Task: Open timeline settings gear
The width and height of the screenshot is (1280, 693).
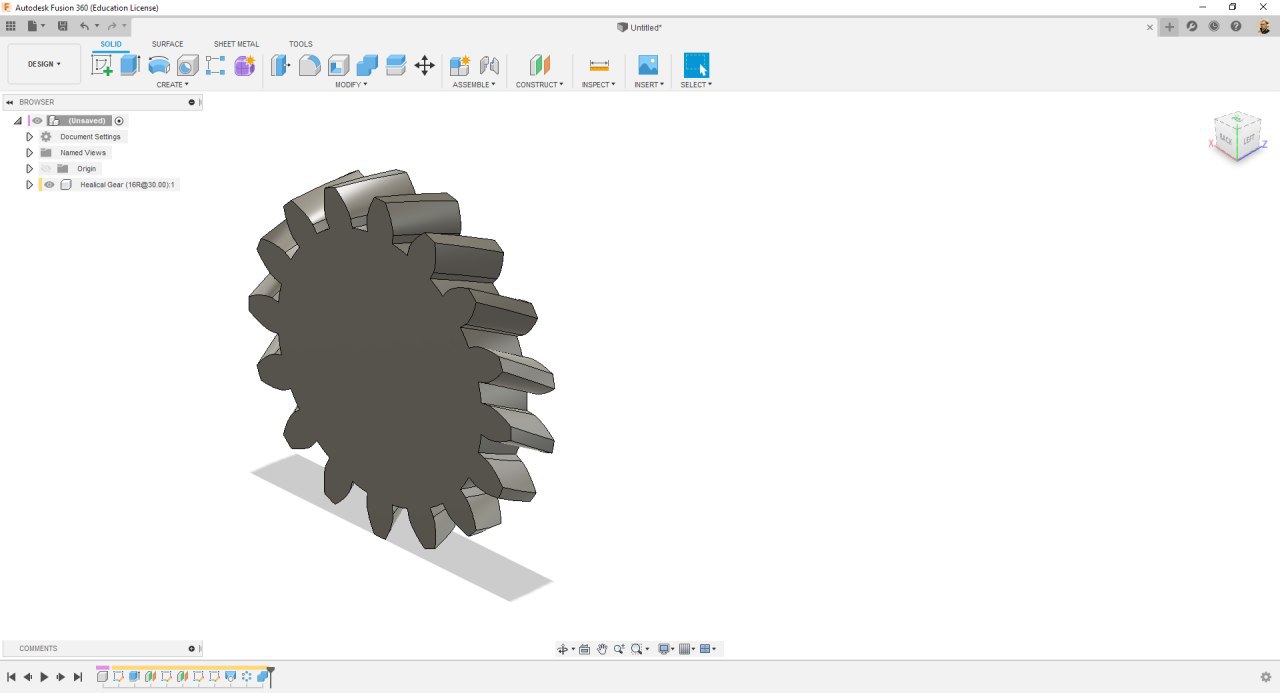Action: point(1266,677)
